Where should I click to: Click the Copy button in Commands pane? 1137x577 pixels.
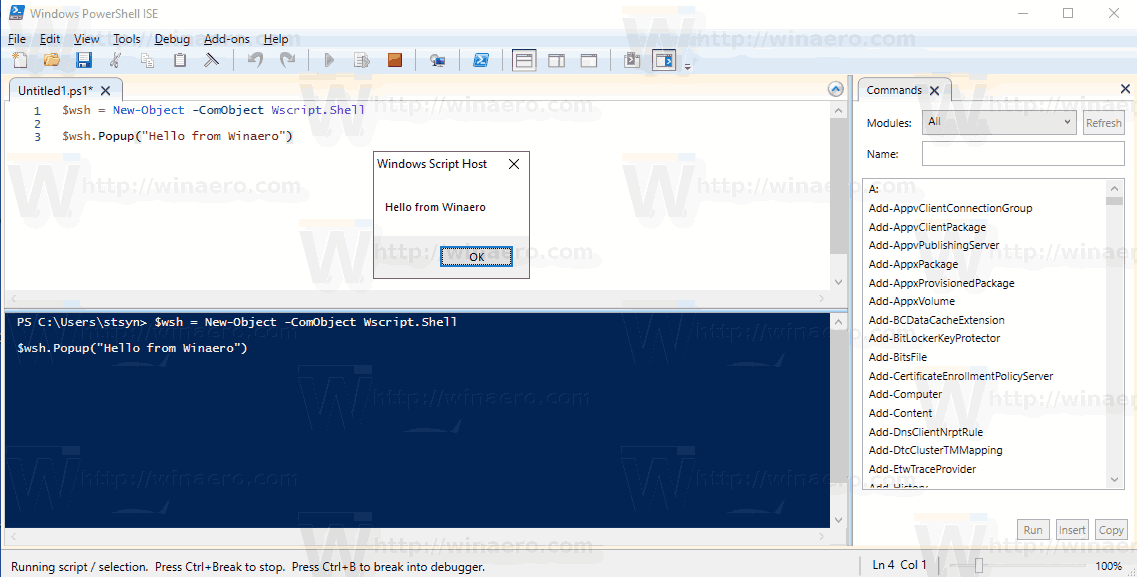tap(1111, 530)
